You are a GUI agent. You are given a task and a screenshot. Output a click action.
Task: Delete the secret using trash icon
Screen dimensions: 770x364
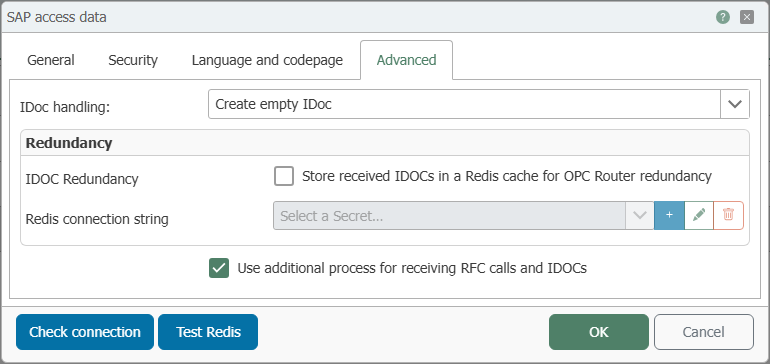[728, 215]
